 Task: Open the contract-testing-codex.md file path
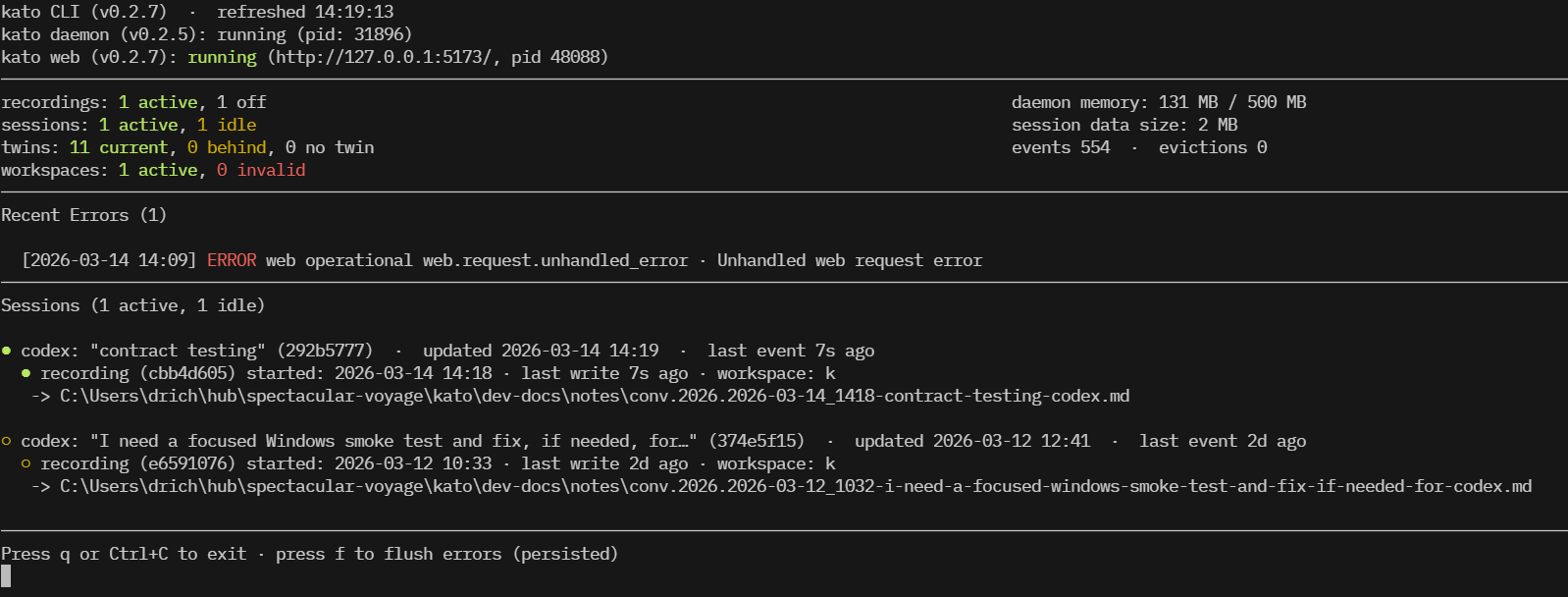[595, 396]
